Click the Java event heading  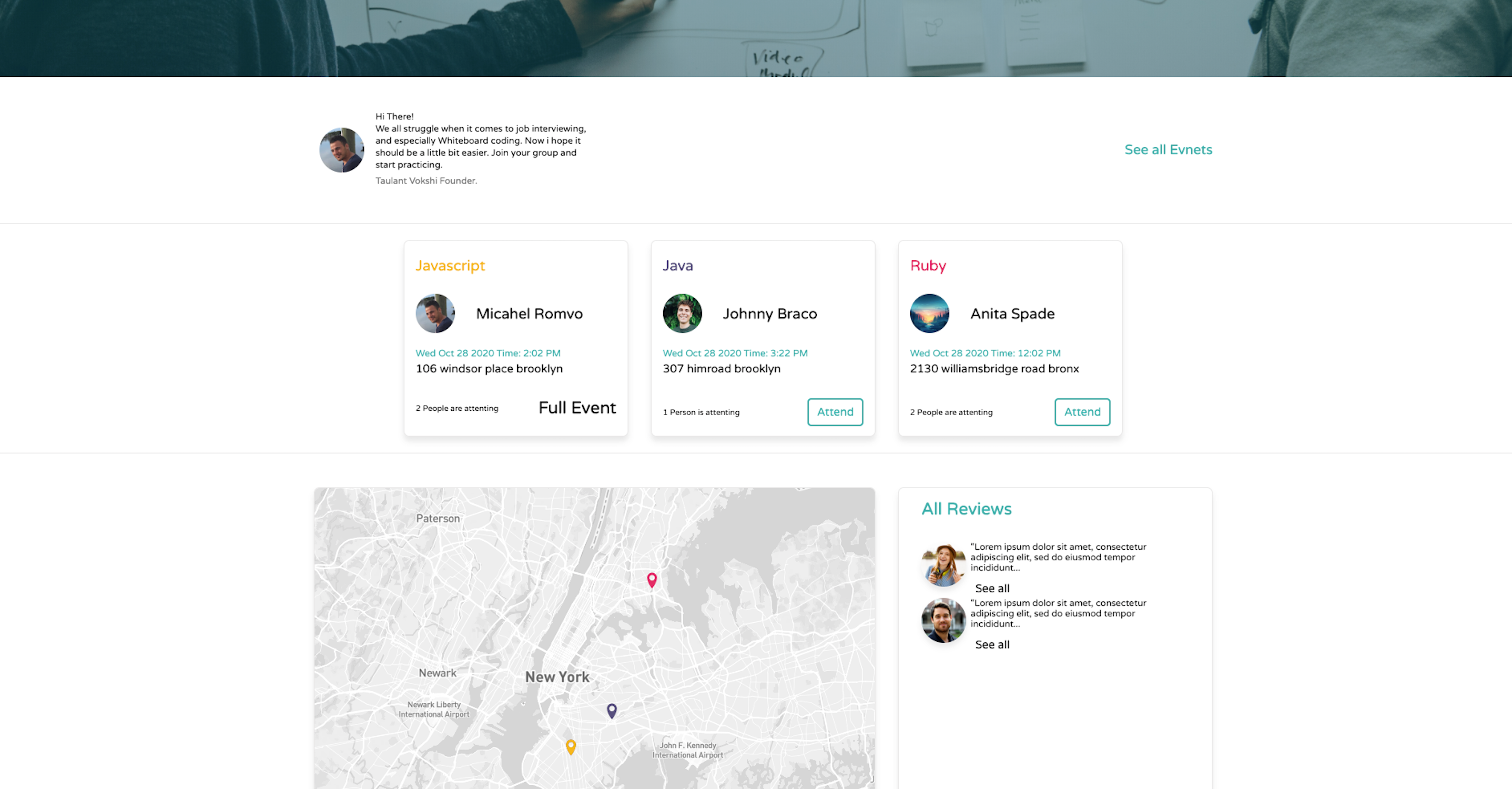point(677,266)
